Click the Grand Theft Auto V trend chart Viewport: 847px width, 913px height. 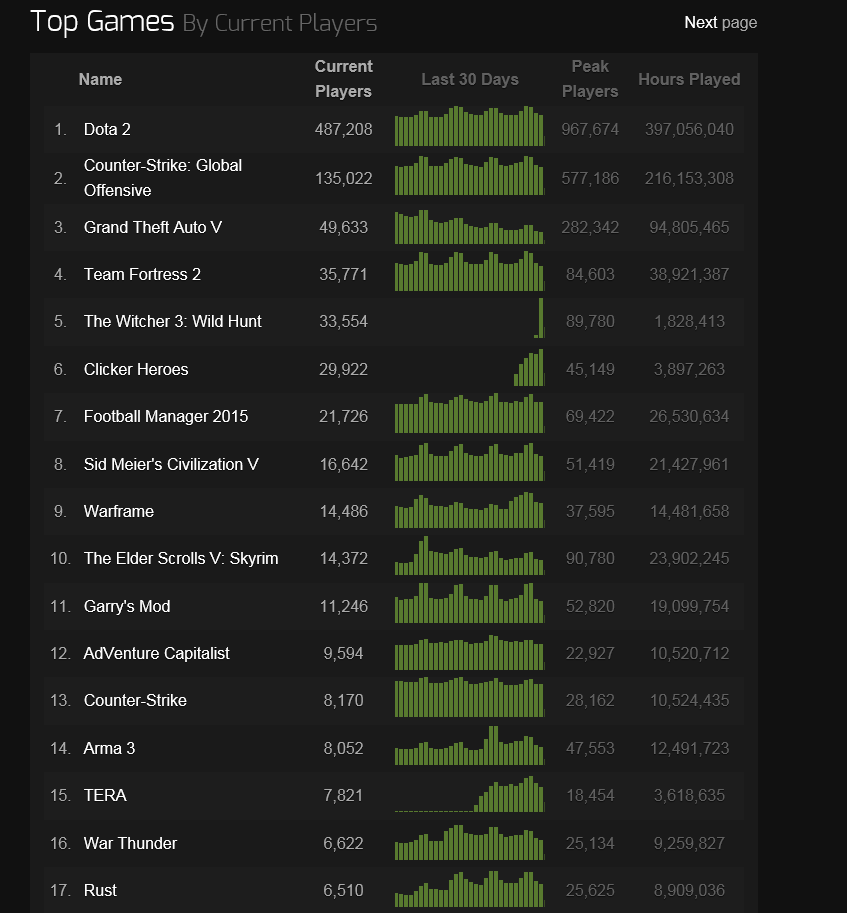coord(469,227)
